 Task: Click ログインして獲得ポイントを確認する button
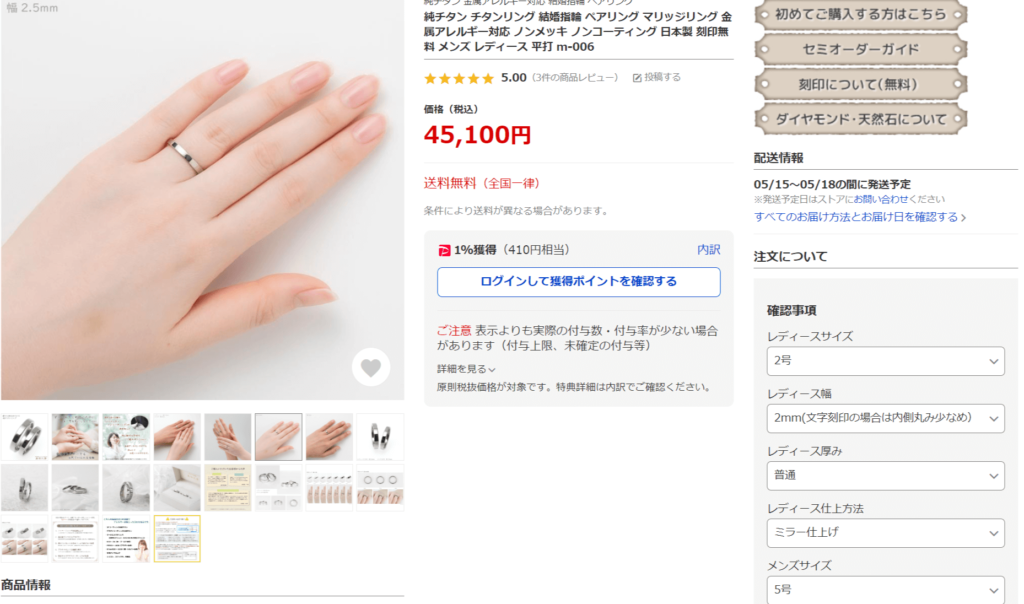pyautogui.click(x=579, y=281)
